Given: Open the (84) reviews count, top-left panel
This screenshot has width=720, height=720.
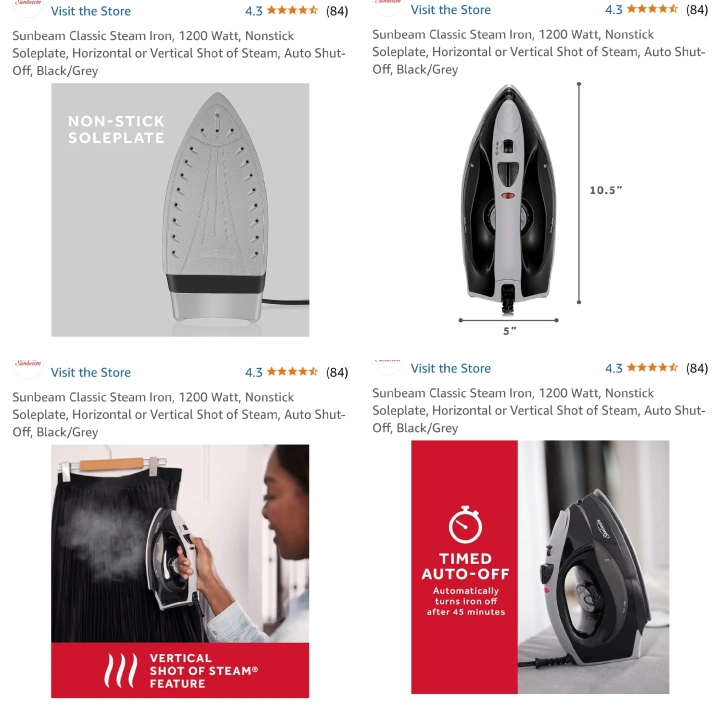Looking at the screenshot, I should [x=337, y=11].
